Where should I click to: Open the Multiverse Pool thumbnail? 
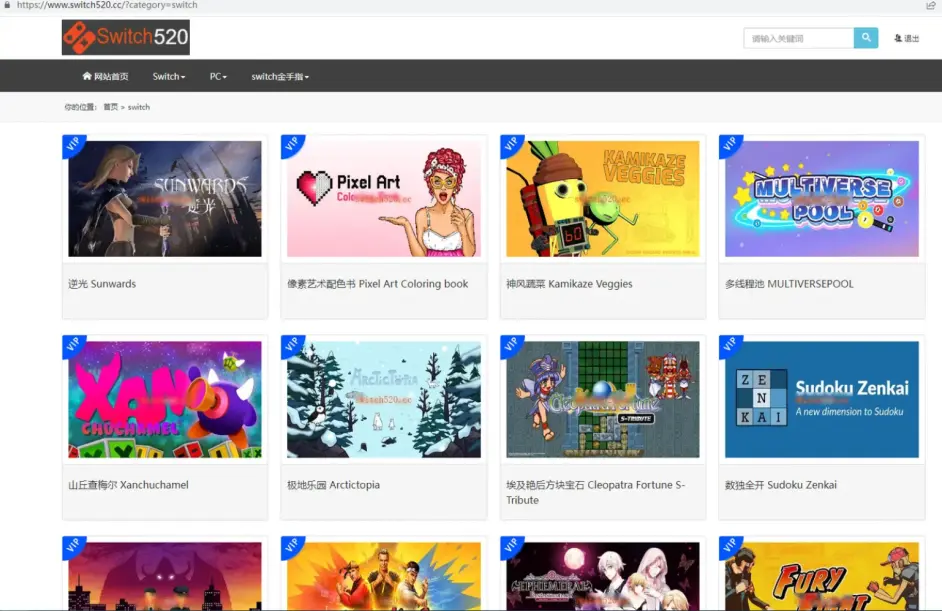[822, 199]
